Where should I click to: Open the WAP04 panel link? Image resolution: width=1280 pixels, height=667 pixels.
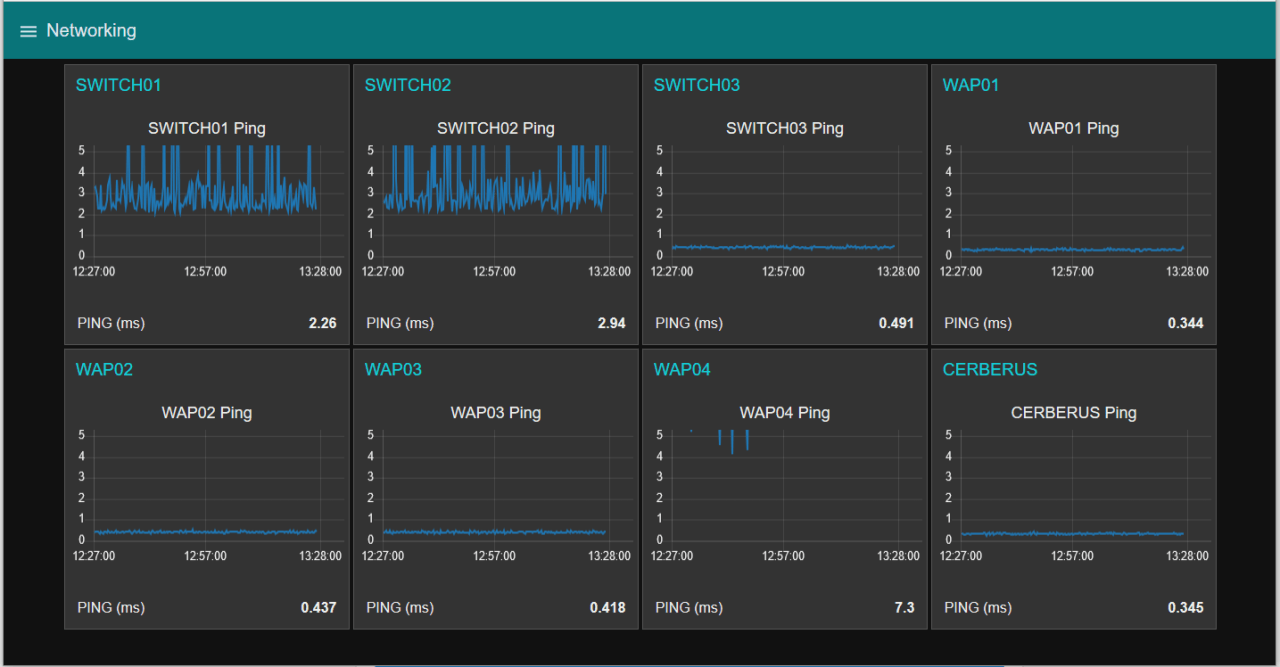(x=682, y=369)
